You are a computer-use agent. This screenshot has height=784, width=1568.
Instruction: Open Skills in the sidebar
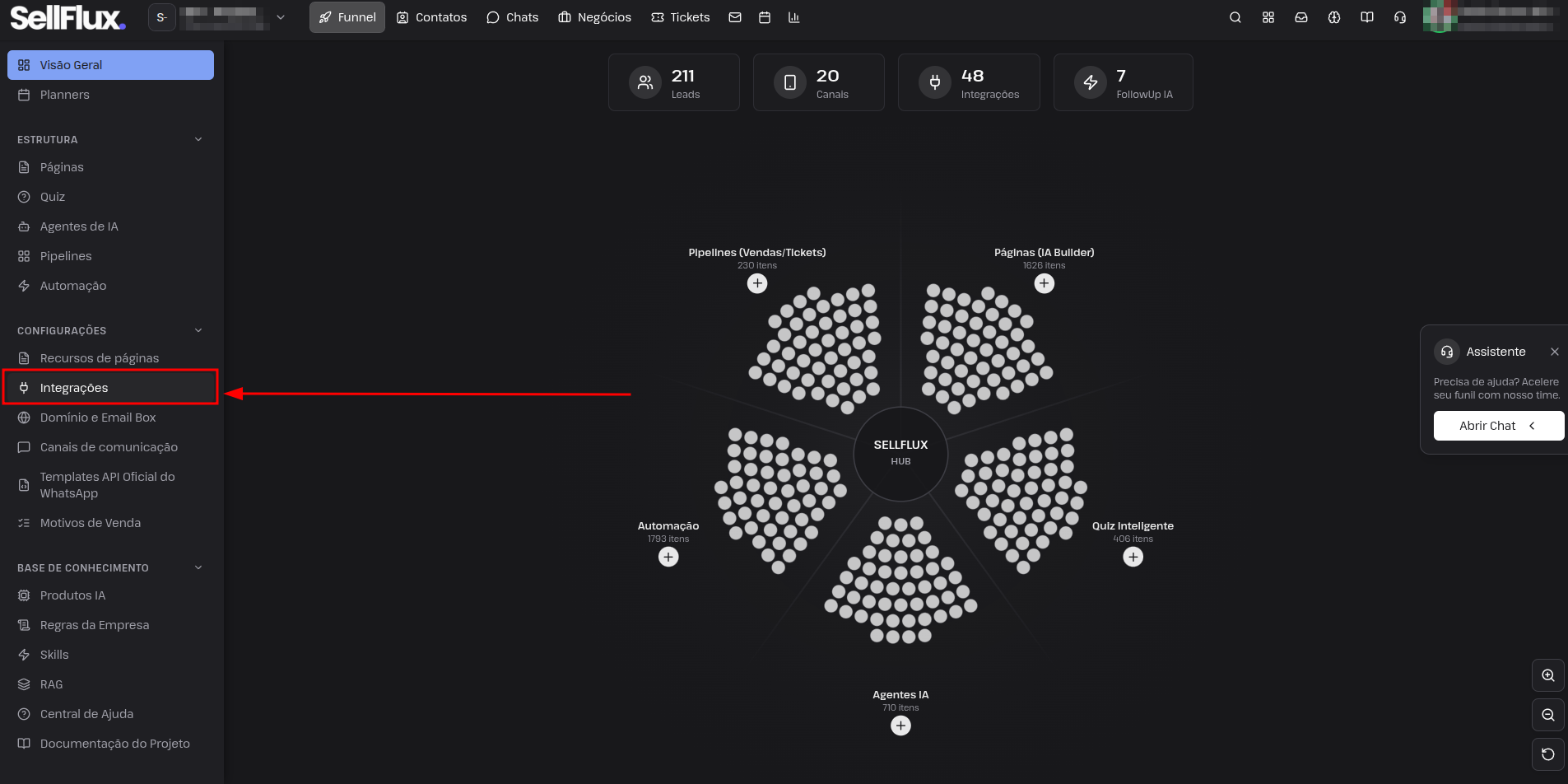tap(110, 655)
